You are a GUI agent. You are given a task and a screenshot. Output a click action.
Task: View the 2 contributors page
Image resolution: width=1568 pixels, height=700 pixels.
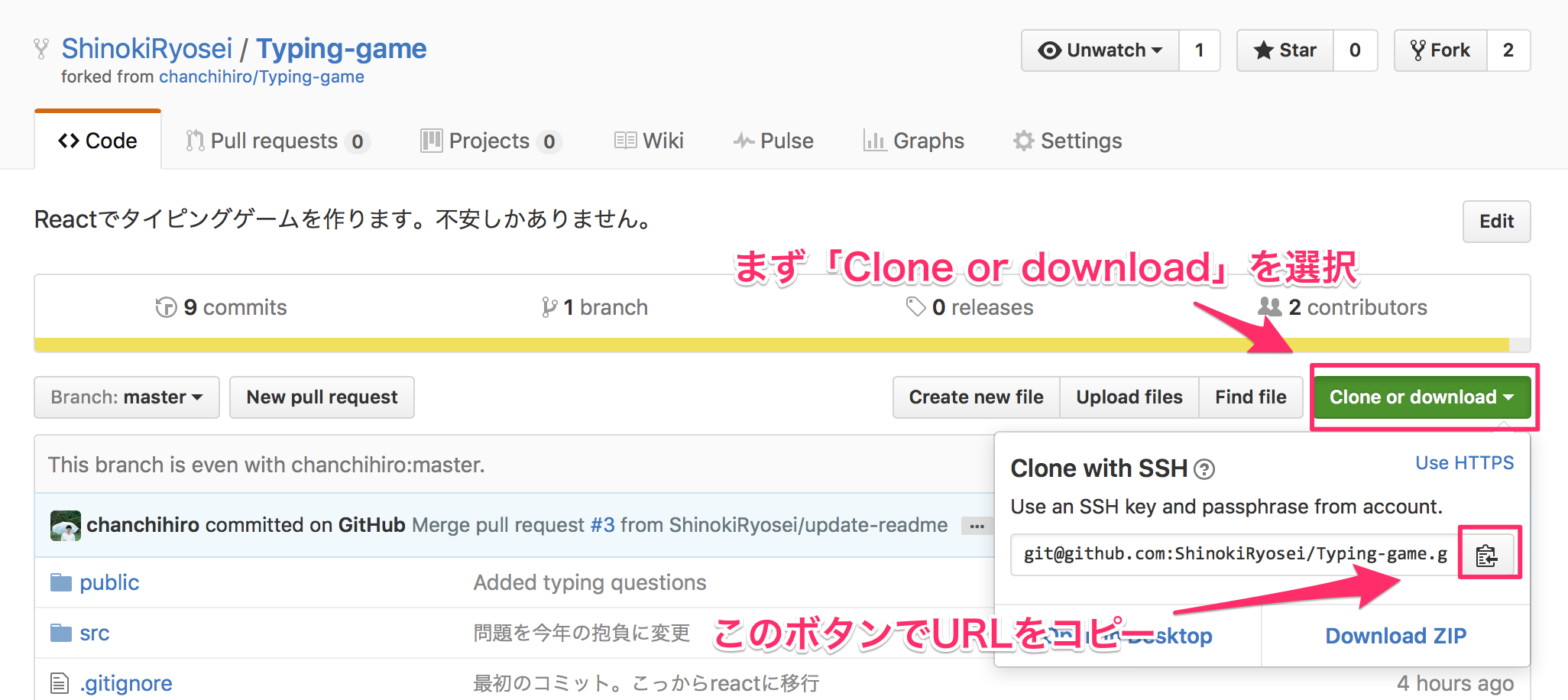[1343, 307]
